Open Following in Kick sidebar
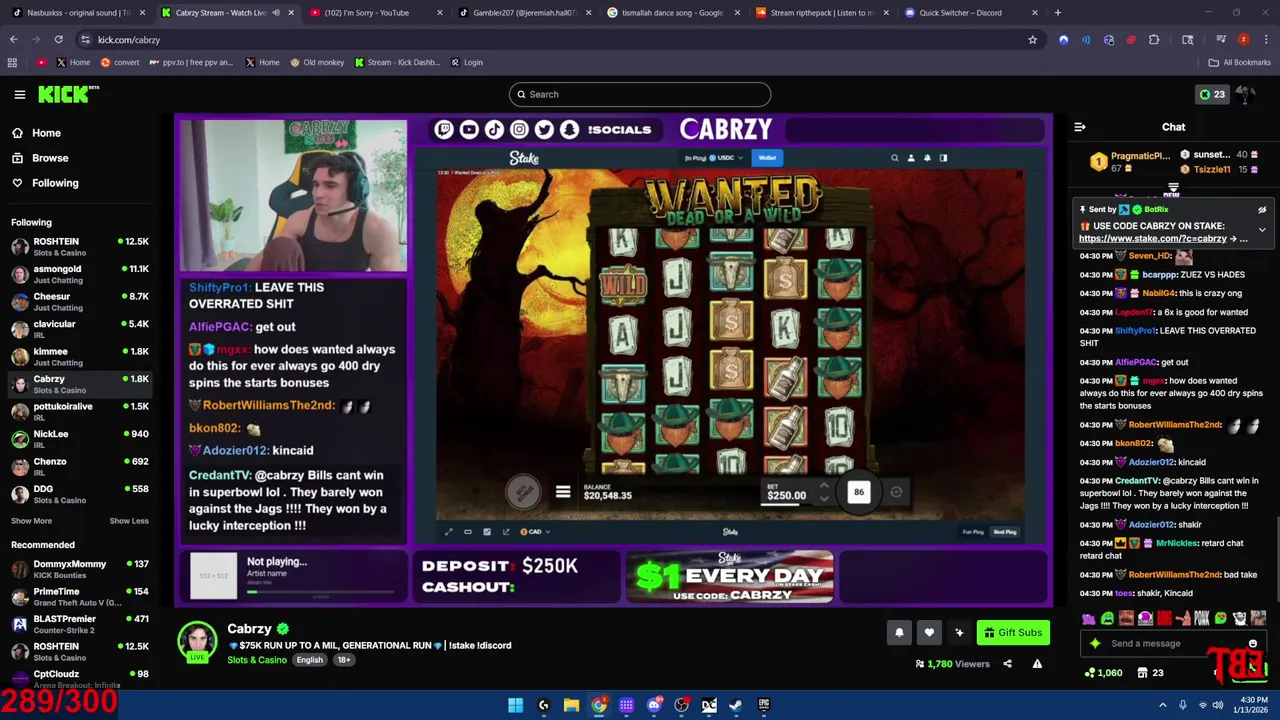The image size is (1280, 720). pos(44,183)
